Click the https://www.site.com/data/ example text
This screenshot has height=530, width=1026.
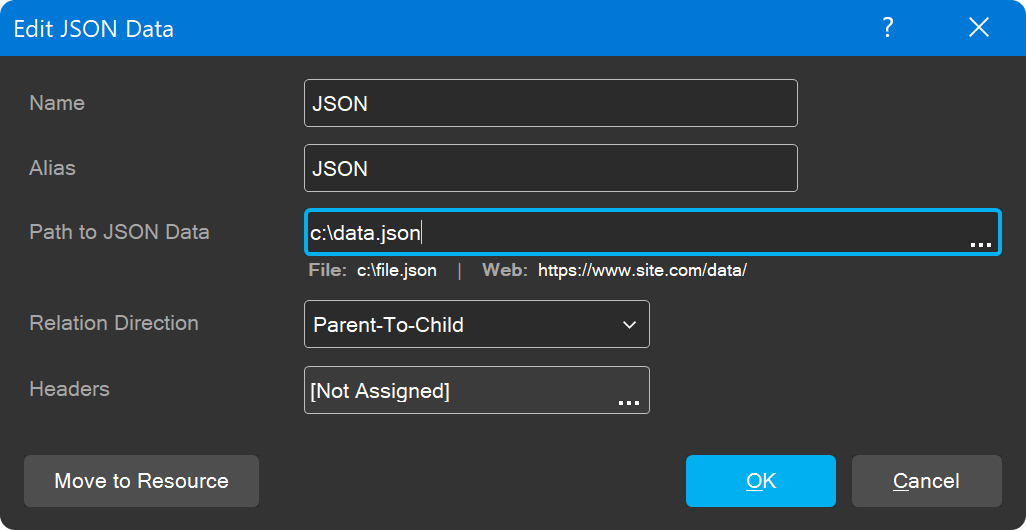643,270
